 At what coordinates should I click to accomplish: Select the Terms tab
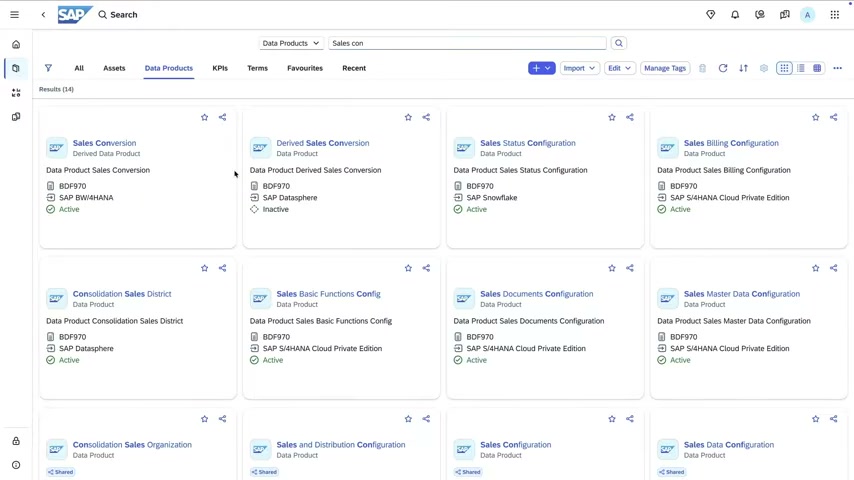[x=258, y=68]
